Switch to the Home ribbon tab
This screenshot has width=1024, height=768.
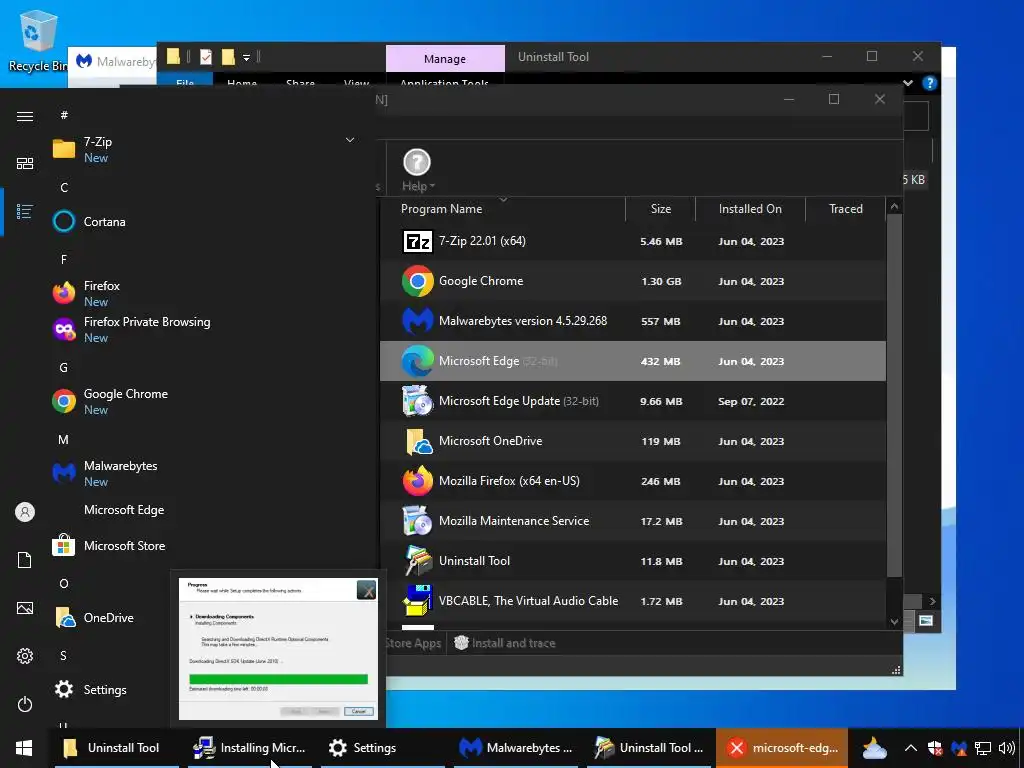pos(242,82)
